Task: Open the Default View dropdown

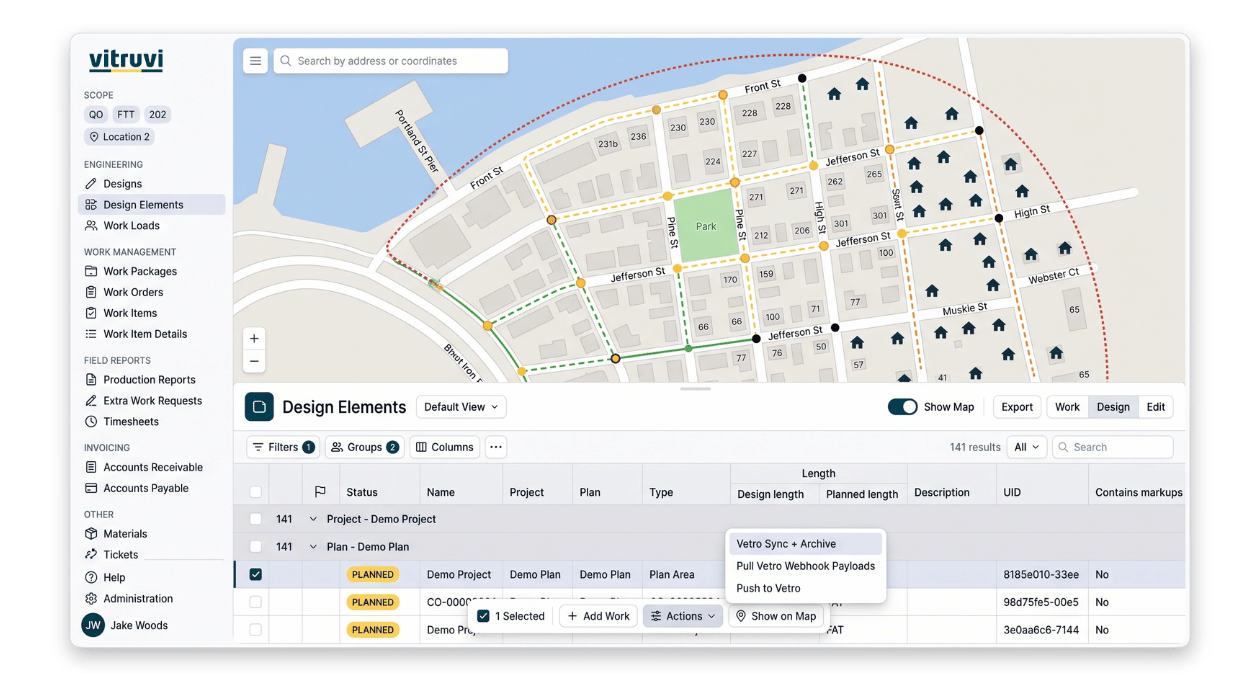Action: [461, 407]
